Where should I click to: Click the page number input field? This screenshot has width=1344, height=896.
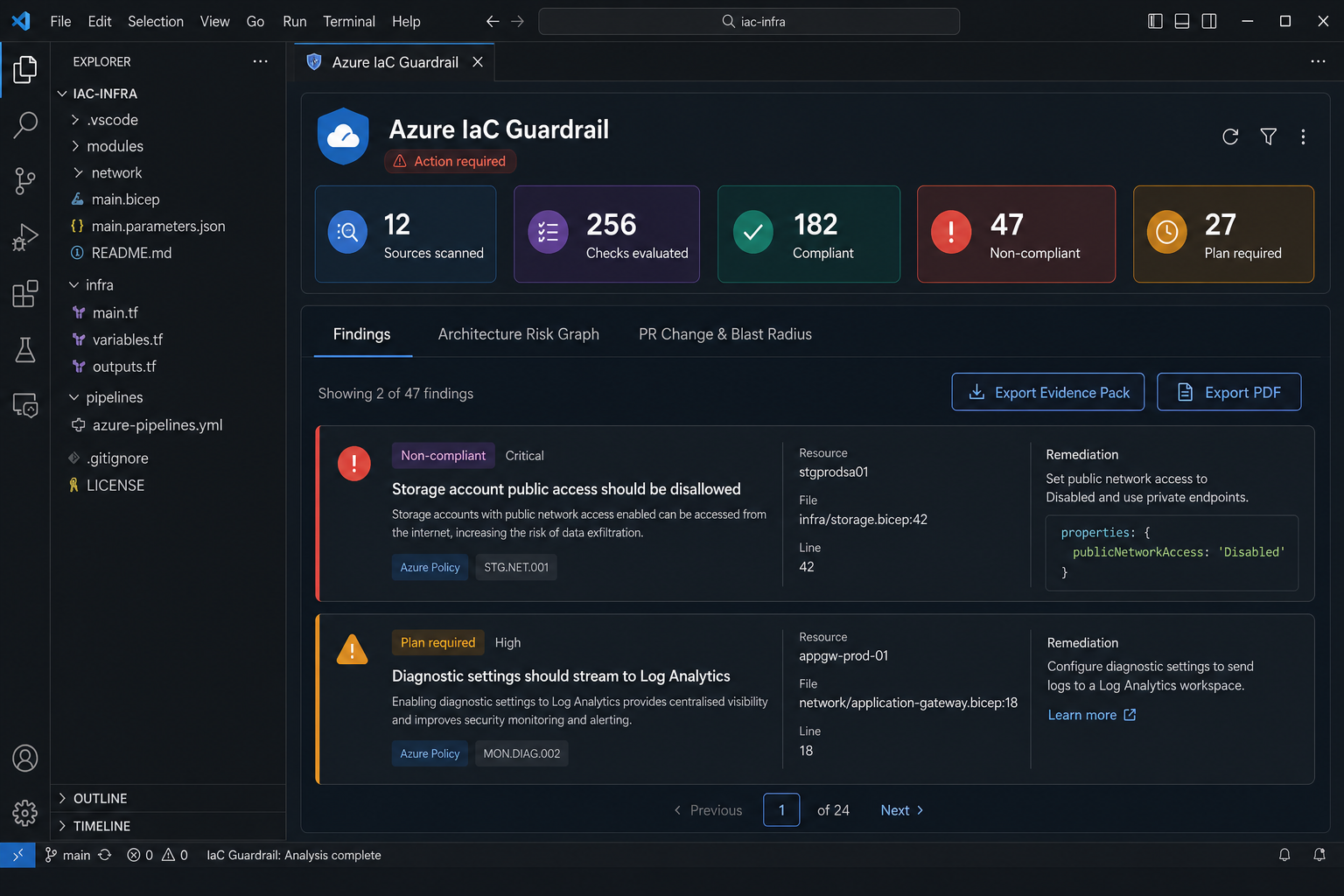(x=781, y=810)
